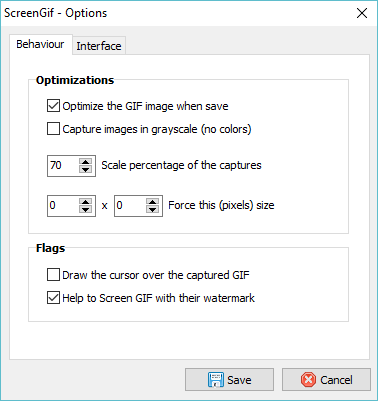Screen dimensions: 378x401
Task: Click the forced height field after the x
Action: (130, 206)
